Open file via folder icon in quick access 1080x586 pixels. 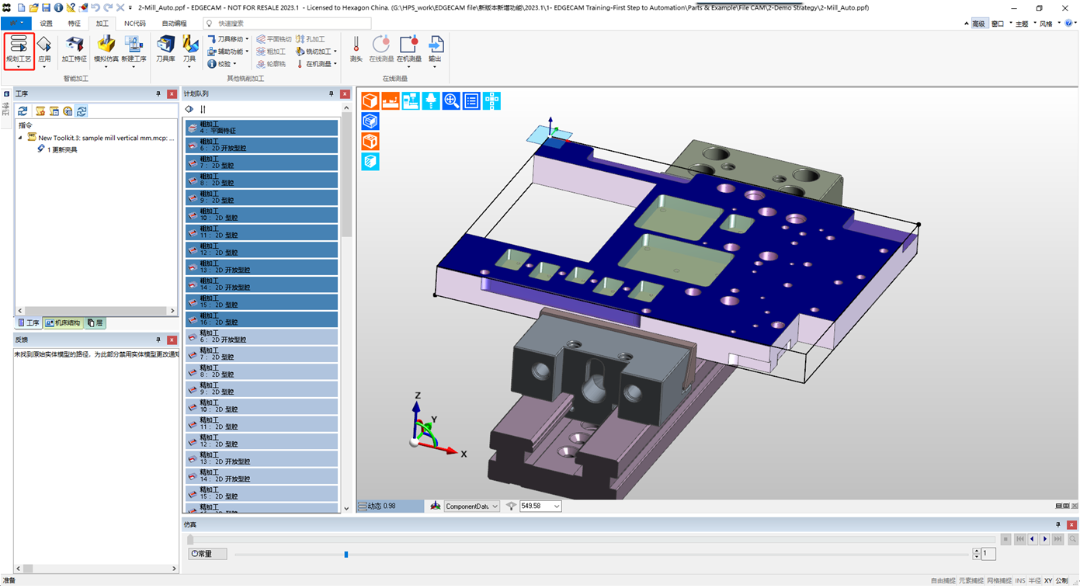(33, 8)
